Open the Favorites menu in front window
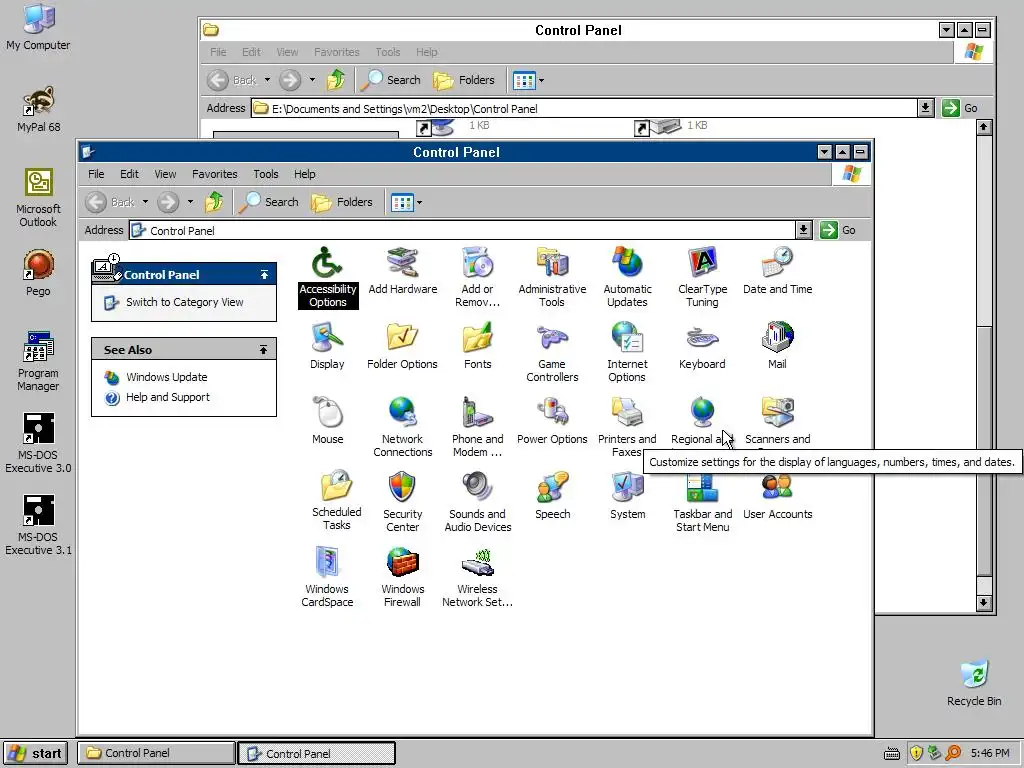The height and width of the screenshot is (768, 1024). pyautogui.click(x=214, y=174)
